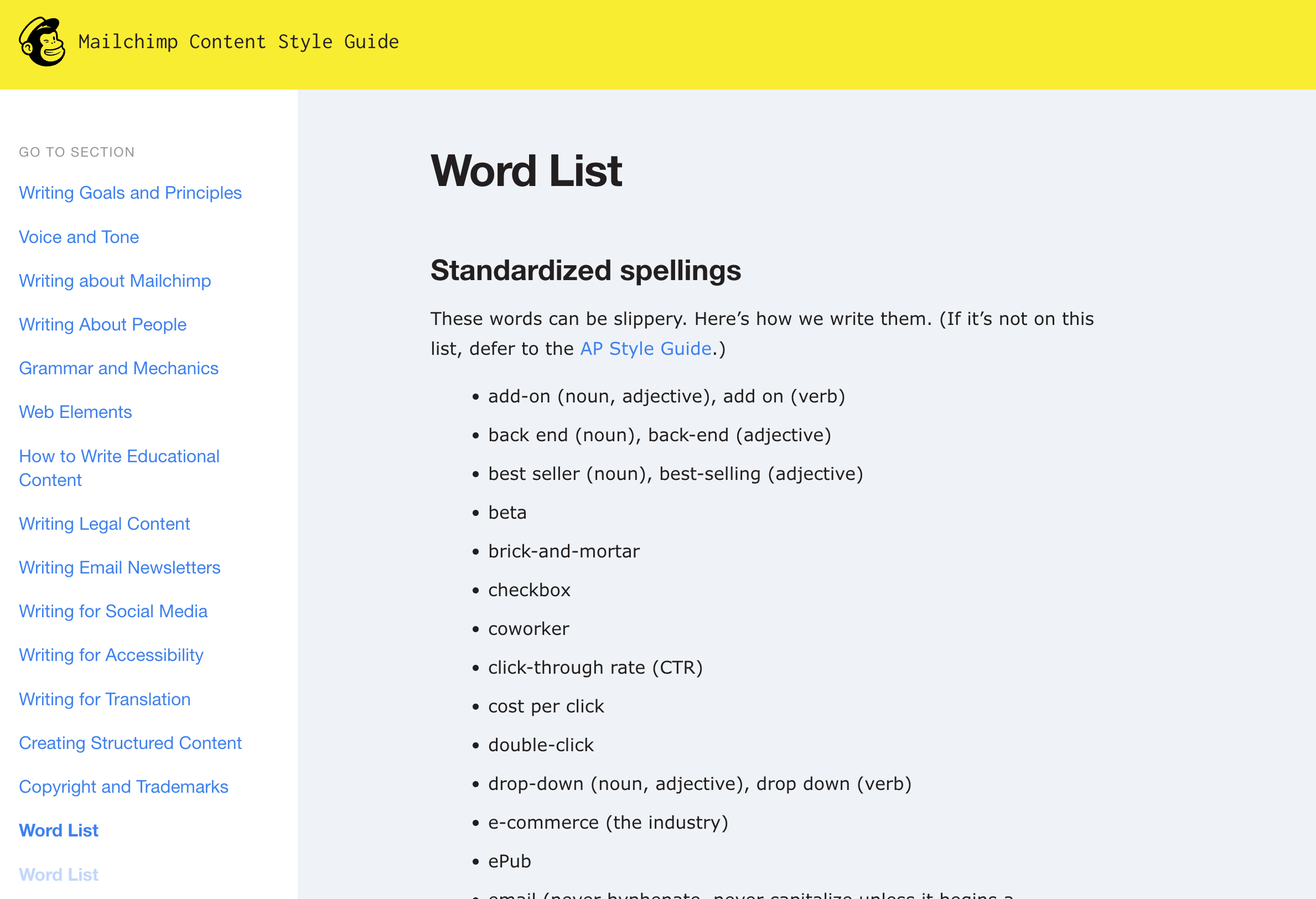Click the GO TO SECTION label
This screenshot has width=1316, height=899.
(x=76, y=152)
